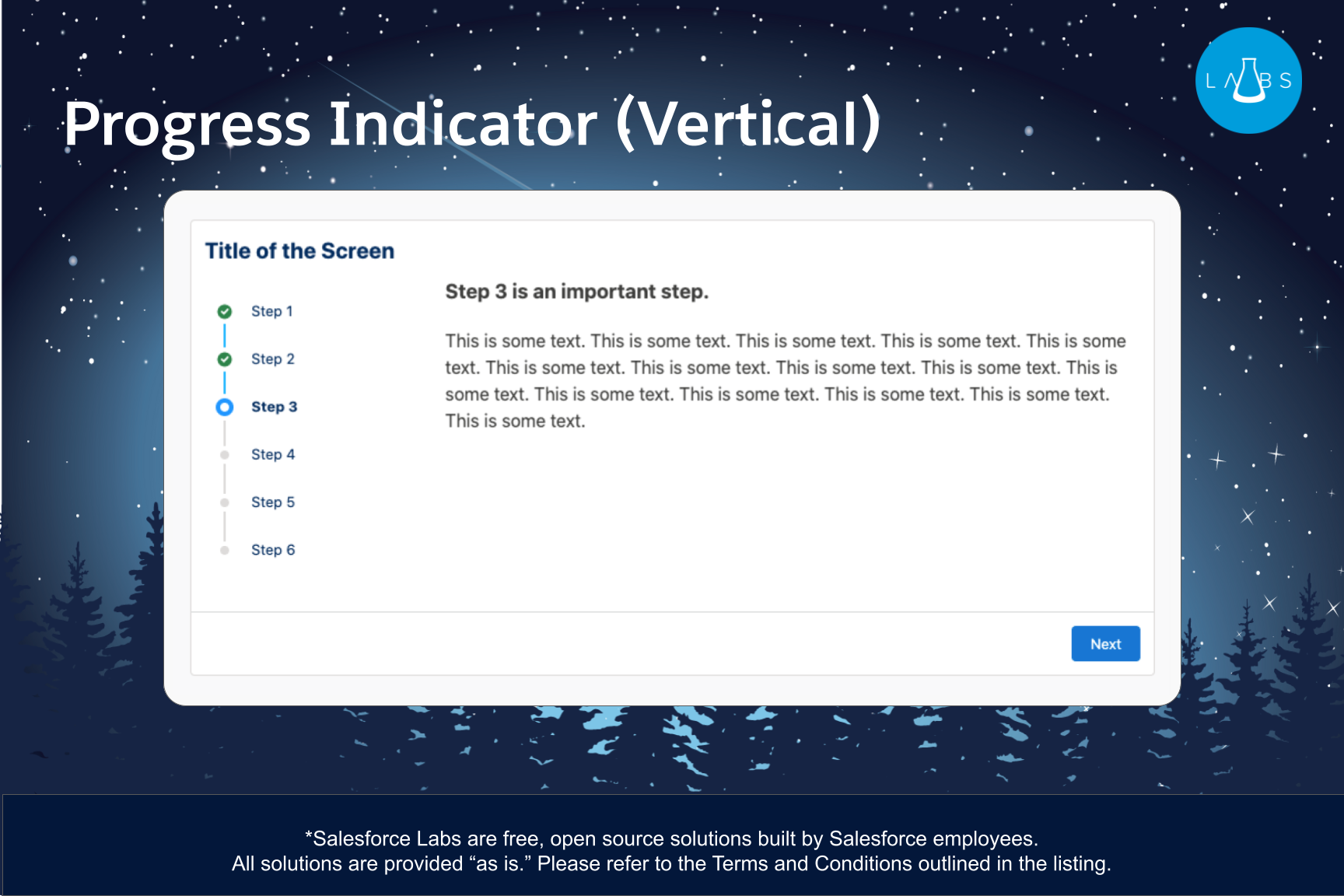Viewport: 1344px width, 896px height.
Task: Click the Progress Indicator (Vertical) title
Action: click(x=471, y=124)
